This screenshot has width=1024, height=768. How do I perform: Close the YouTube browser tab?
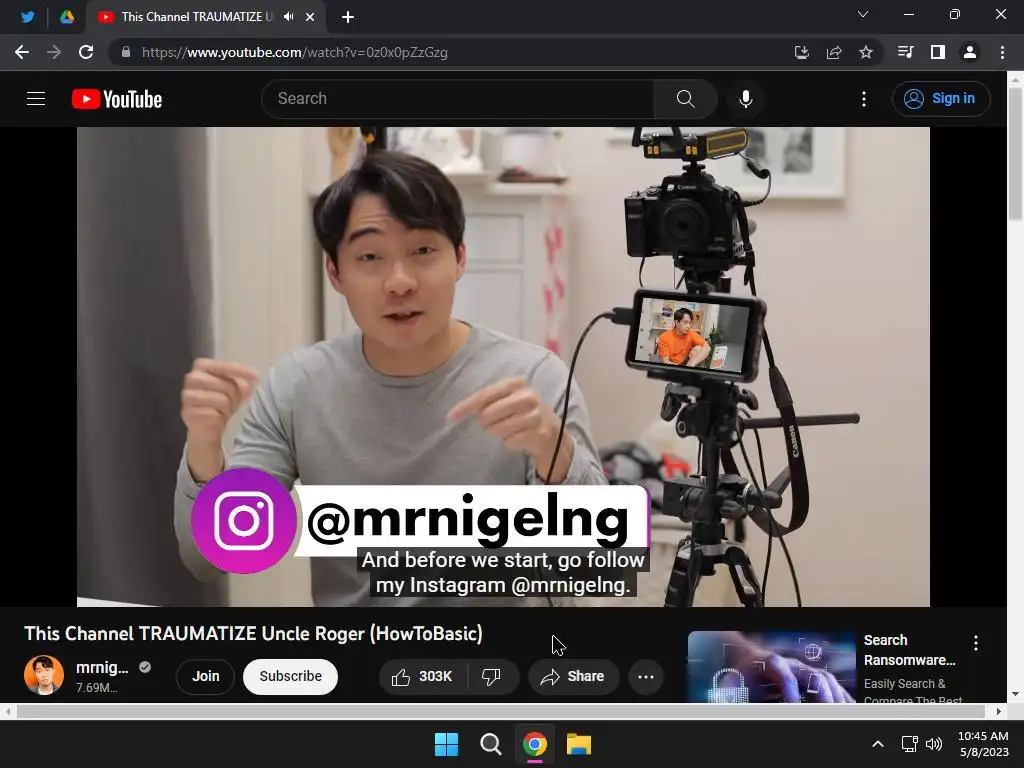tap(310, 17)
